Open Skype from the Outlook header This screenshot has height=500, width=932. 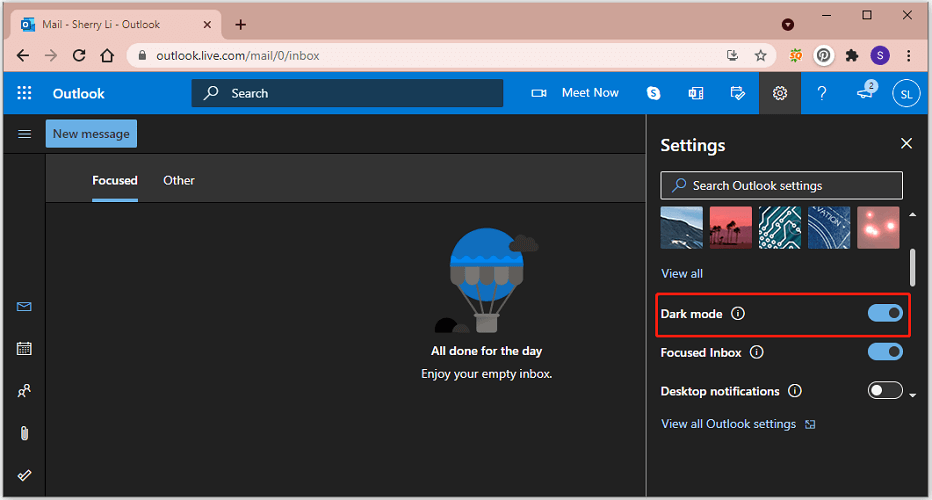pos(653,93)
